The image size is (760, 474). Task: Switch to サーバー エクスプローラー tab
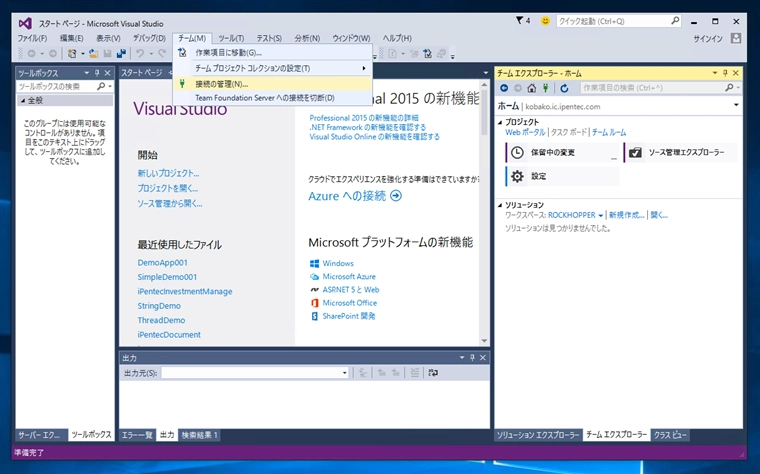coord(40,435)
